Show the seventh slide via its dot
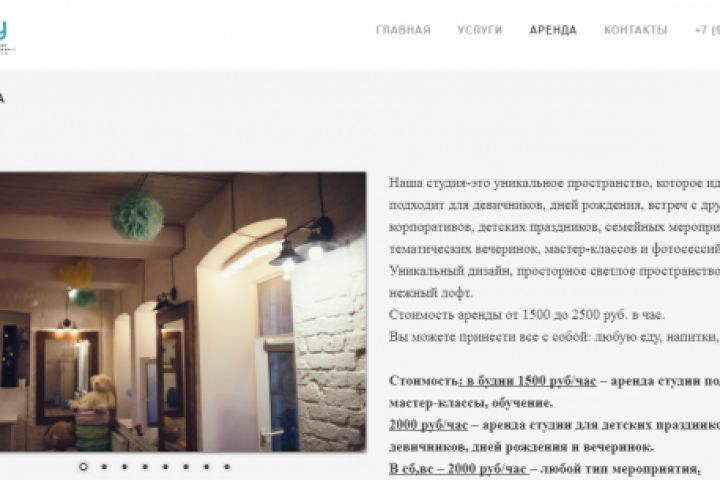This screenshot has width=720, height=480. click(206, 467)
